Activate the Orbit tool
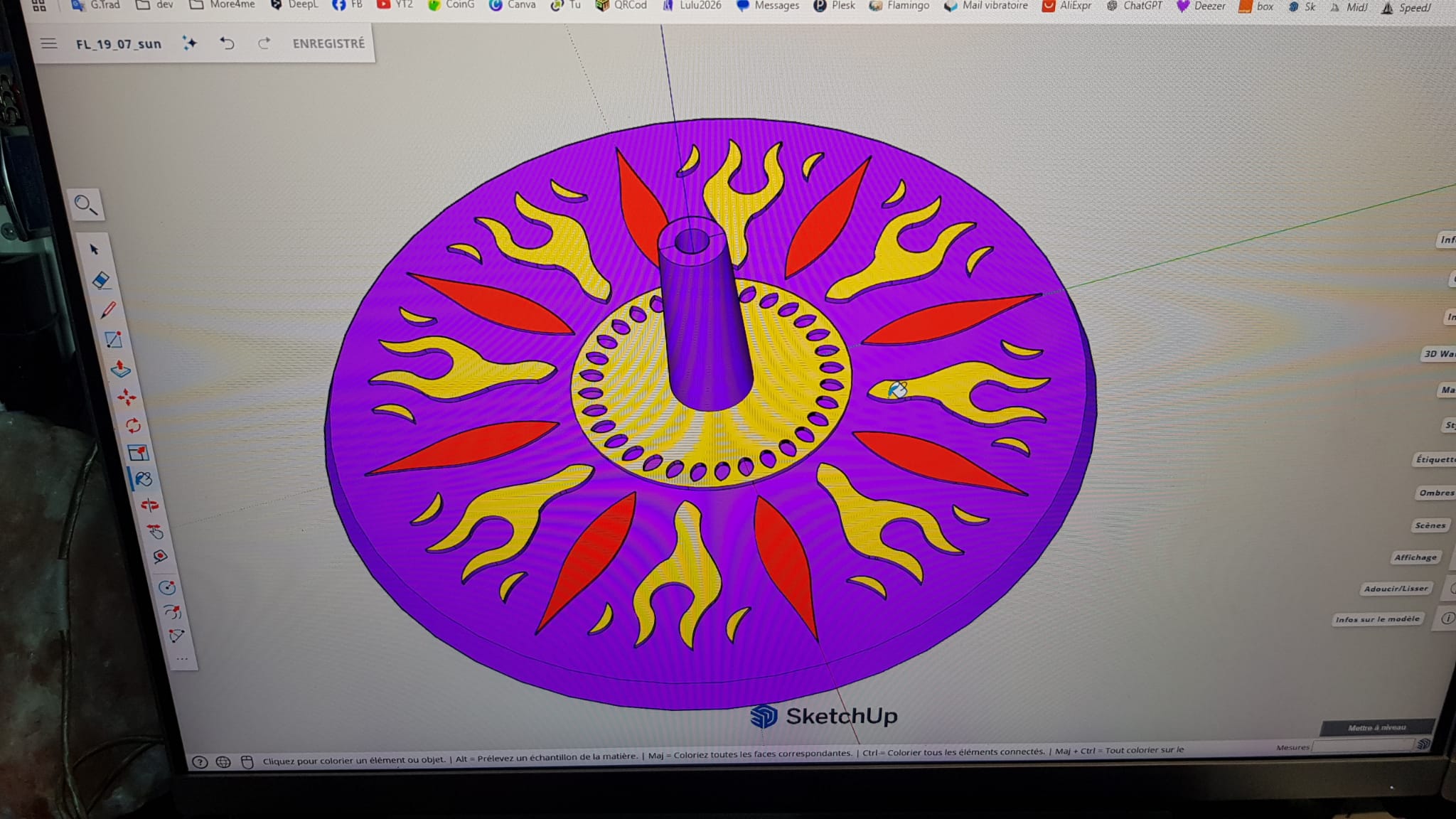Viewport: 1456px width, 819px height. [x=149, y=505]
